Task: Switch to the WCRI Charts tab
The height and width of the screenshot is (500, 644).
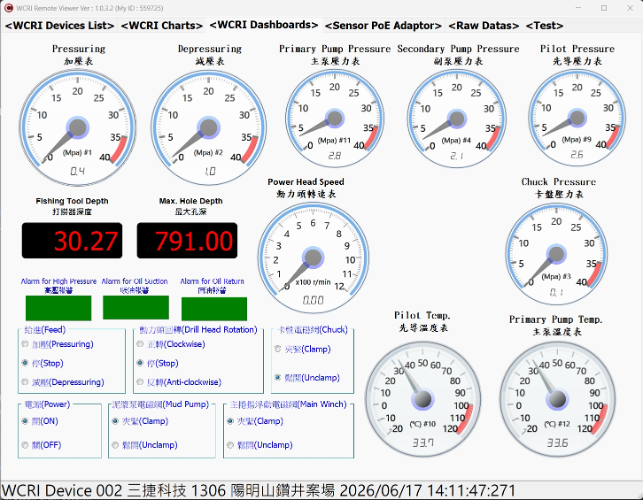Action: 162,25
